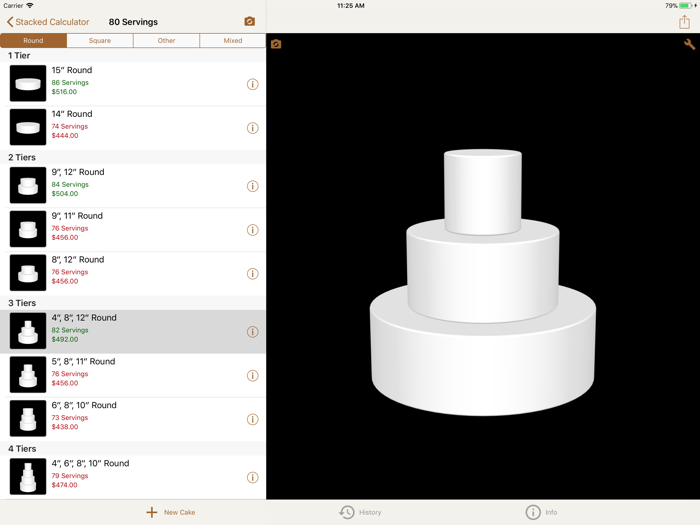Tap the $444.00 price
Screen dimensions: 700x525
tap(65, 136)
